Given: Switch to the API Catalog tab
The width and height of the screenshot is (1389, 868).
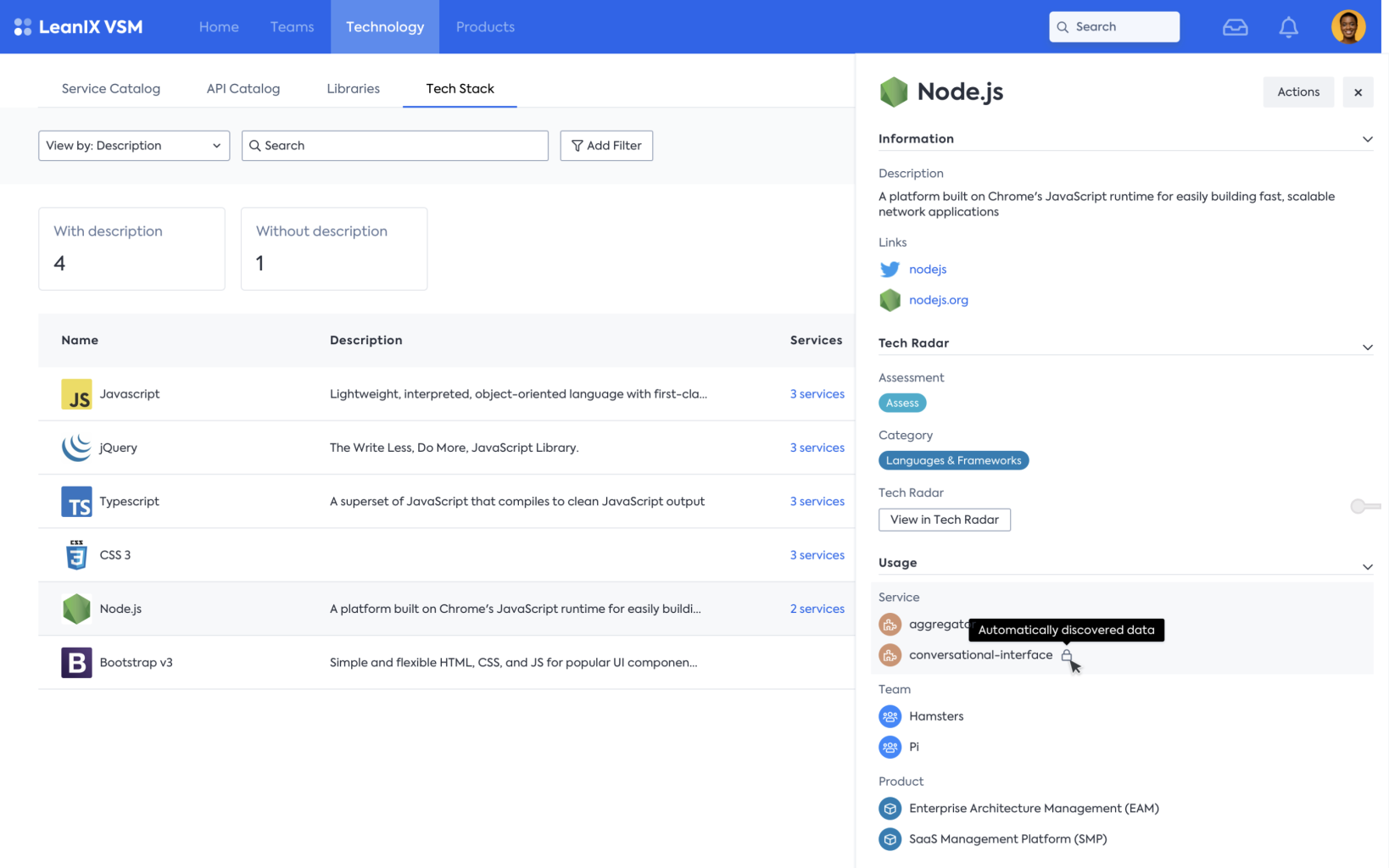Looking at the screenshot, I should coord(243,89).
